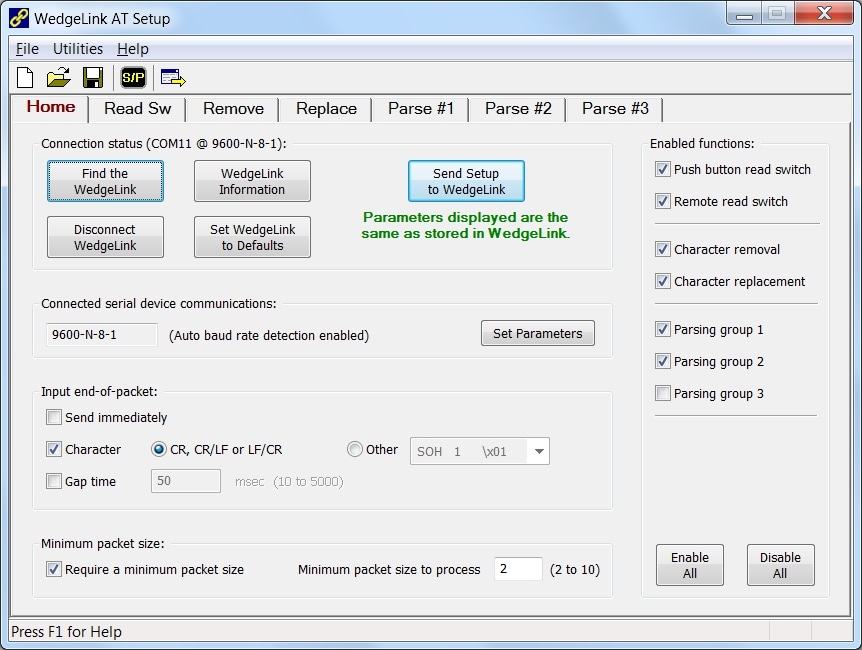Minimize the WedgeLink AT Setup window
Viewport: 862px width, 650px height.
[744, 13]
